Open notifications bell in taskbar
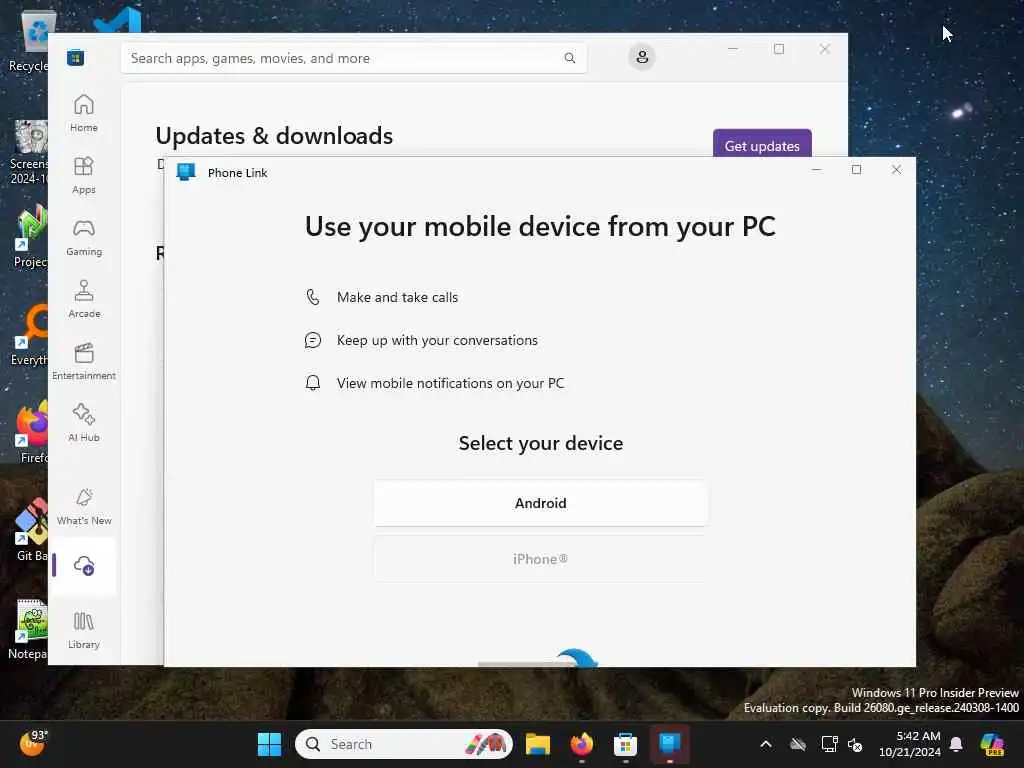Viewport: 1024px width, 768px height. (956, 744)
